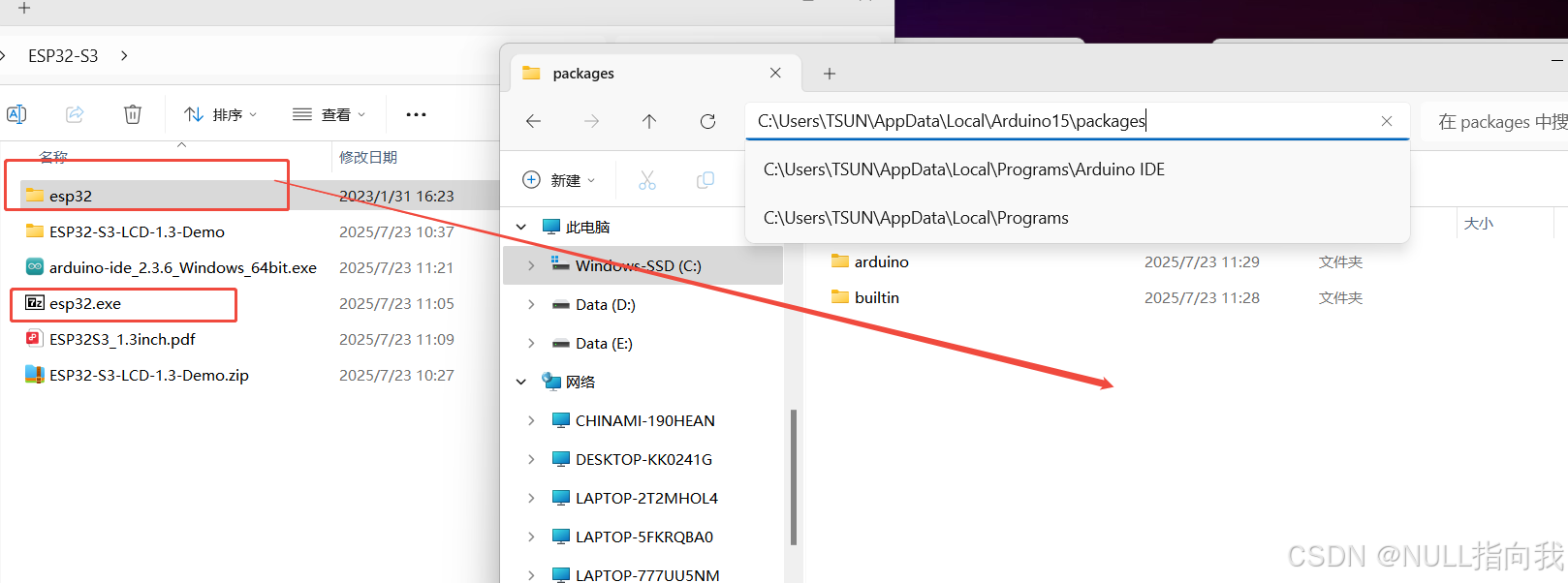The height and width of the screenshot is (583, 1568).
Task: Expand the chevron after ESP32-S3 breadcrumb
Action: 124,56
